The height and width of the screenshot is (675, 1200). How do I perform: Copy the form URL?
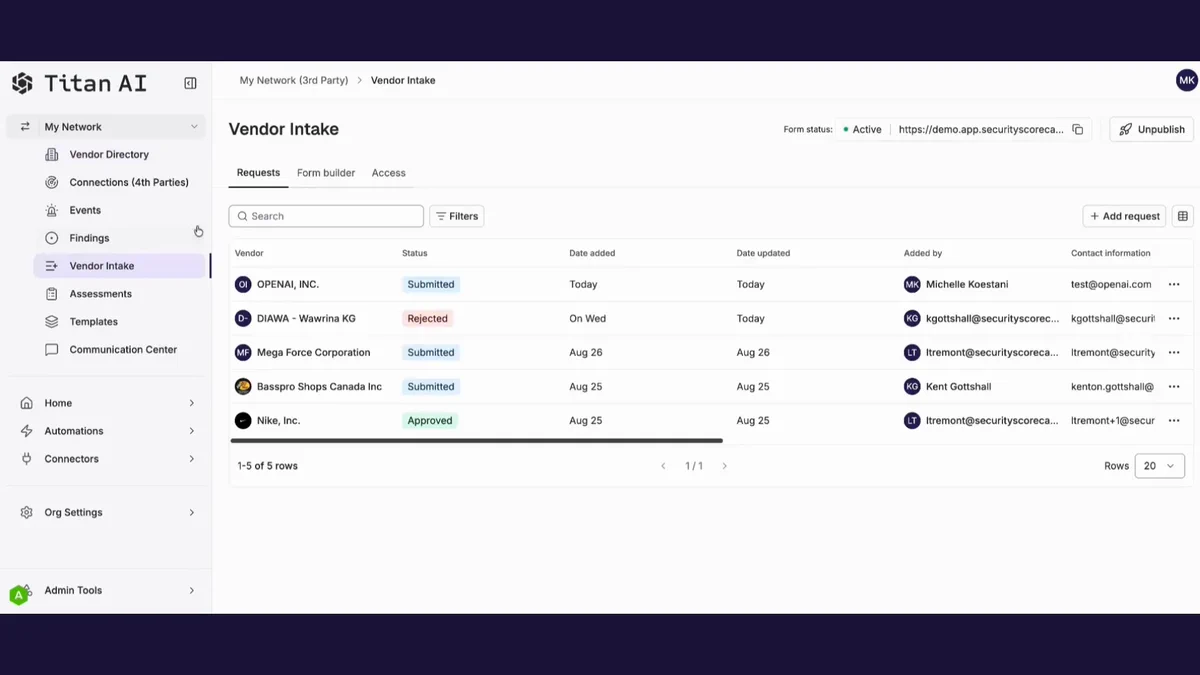pyautogui.click(x=1078, y=130)
